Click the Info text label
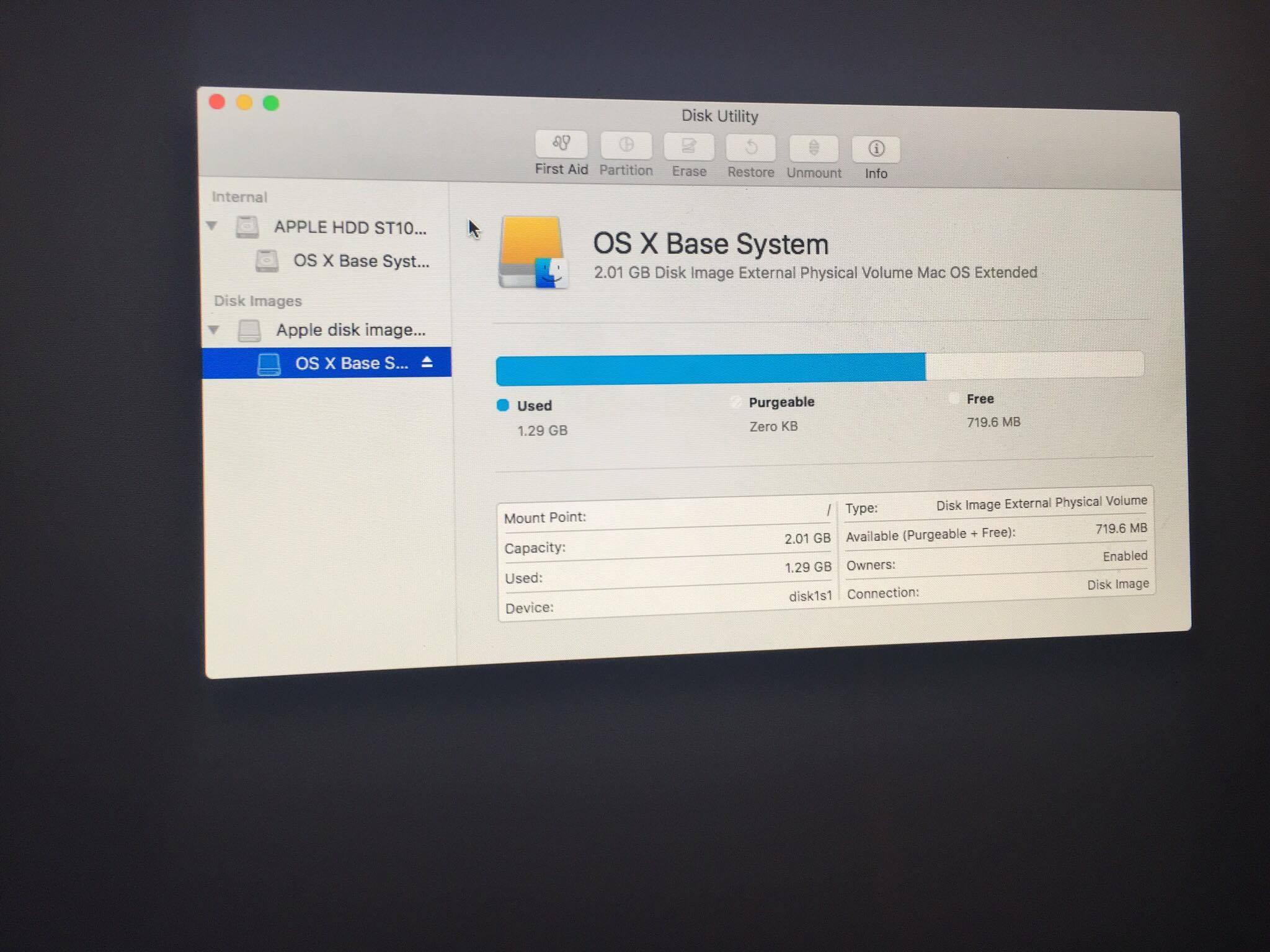1270x952 pixels. 876,174
